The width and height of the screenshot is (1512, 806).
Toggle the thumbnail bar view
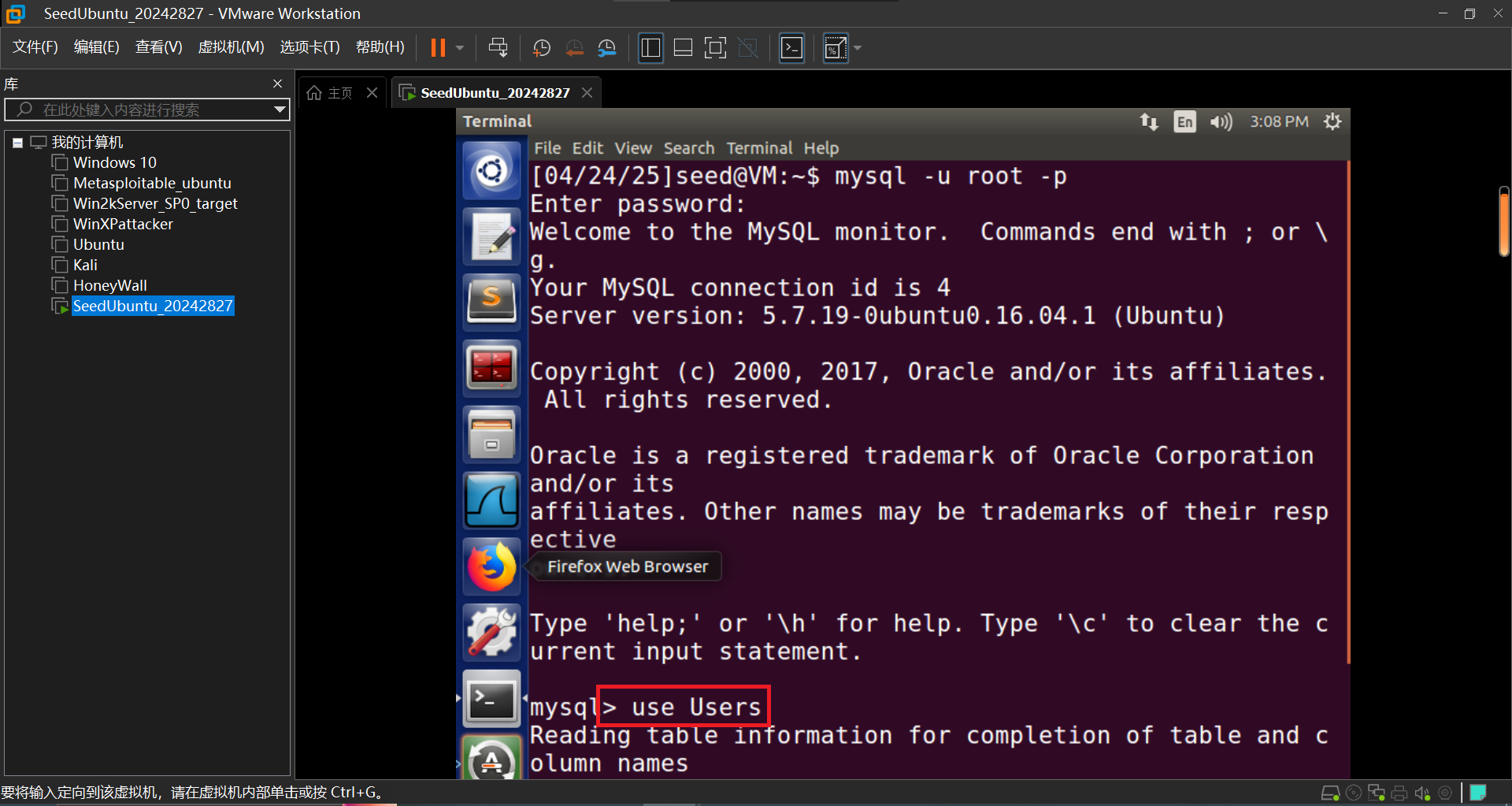[x=683, y=48]
